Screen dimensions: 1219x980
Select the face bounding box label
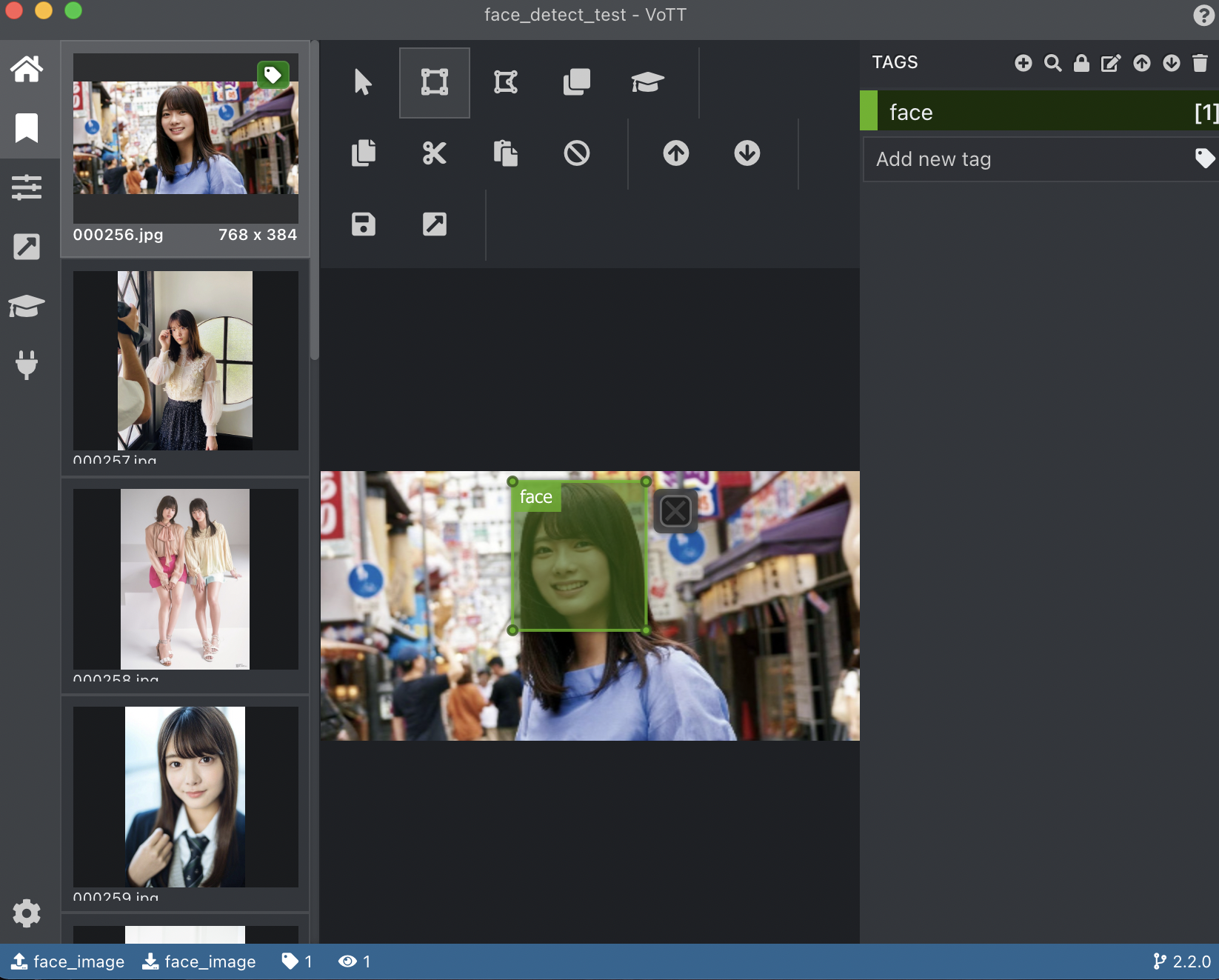click(x=536, y=497)
